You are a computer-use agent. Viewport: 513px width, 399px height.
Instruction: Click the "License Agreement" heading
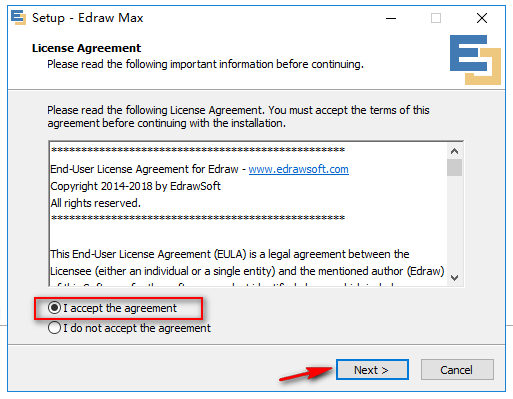pyautogui.click(x=87, y=48)
